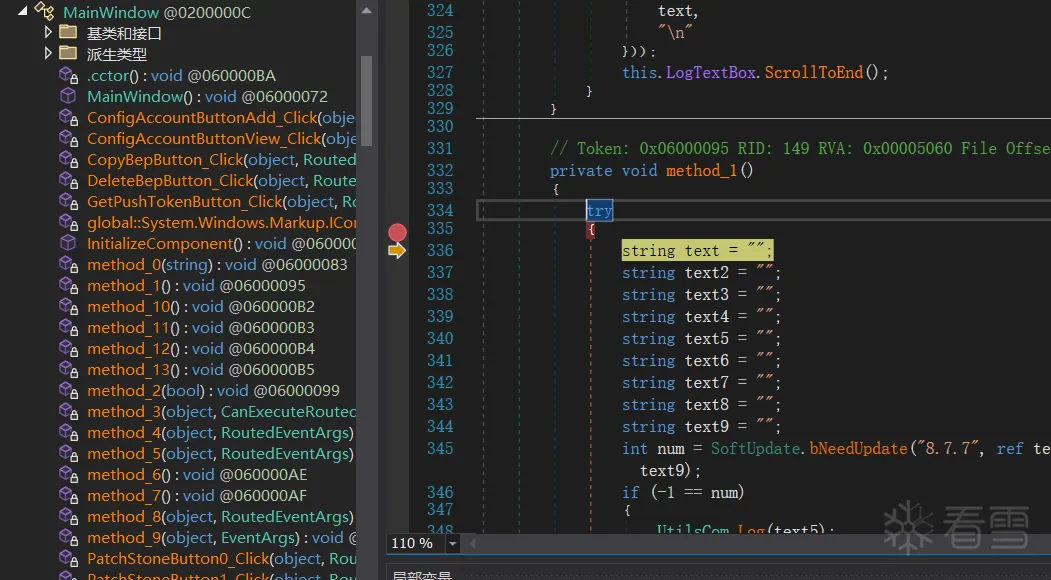Screen dimensions: 1051x580
Task: Select the .cctor() : void @060000BA node
Action: click(181, 75)
